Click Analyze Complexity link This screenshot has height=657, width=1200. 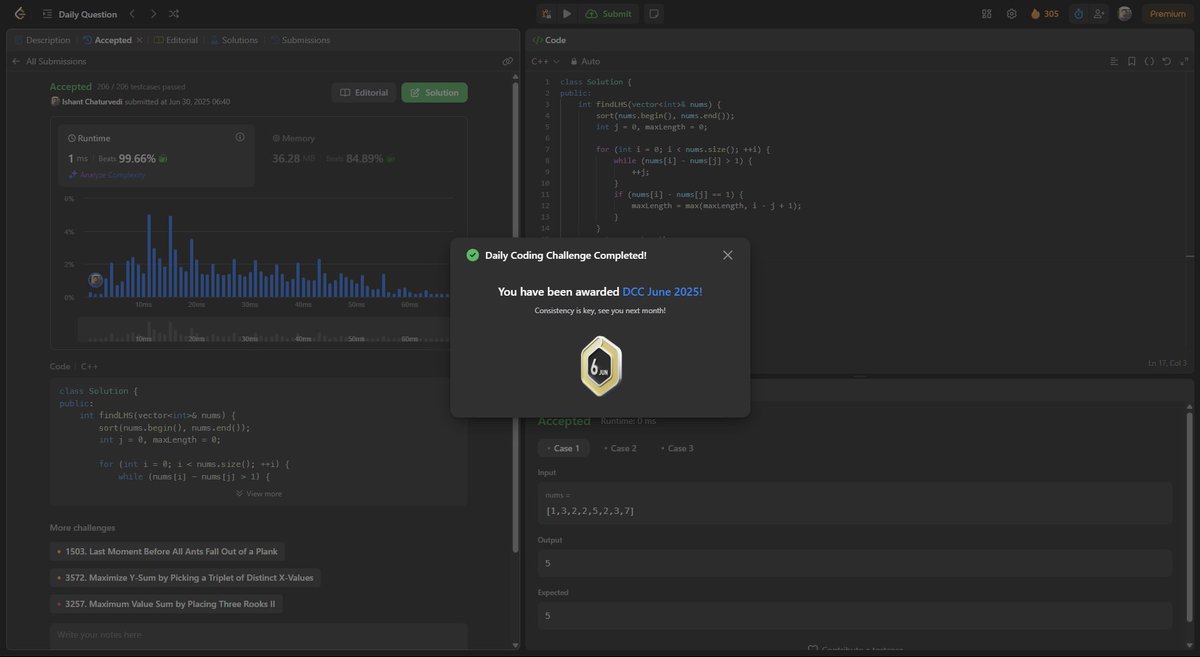tap(107, 174)
